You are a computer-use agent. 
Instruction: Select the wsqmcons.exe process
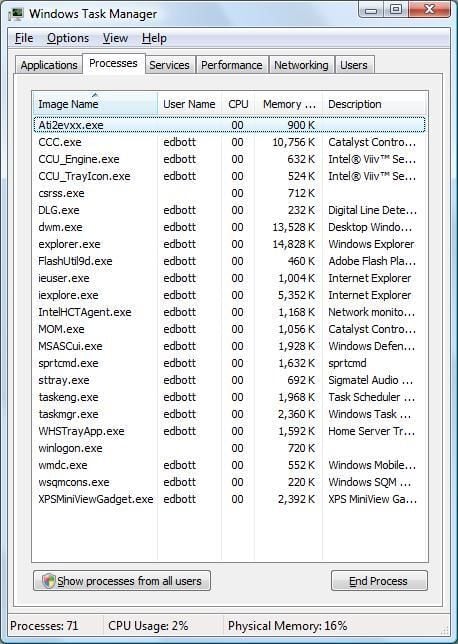(x=229, y=482)
